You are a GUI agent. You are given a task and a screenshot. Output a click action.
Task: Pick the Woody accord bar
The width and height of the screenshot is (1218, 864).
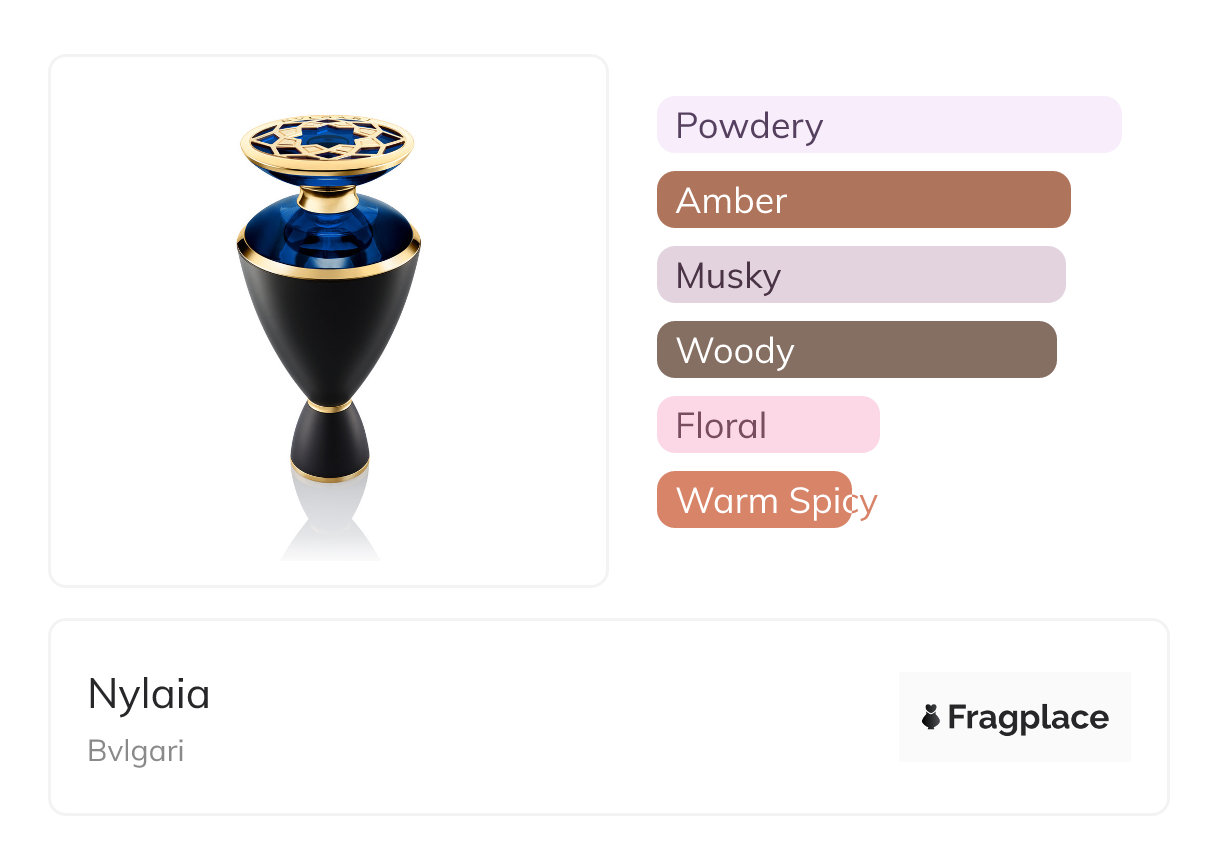[x=857, y=350]
